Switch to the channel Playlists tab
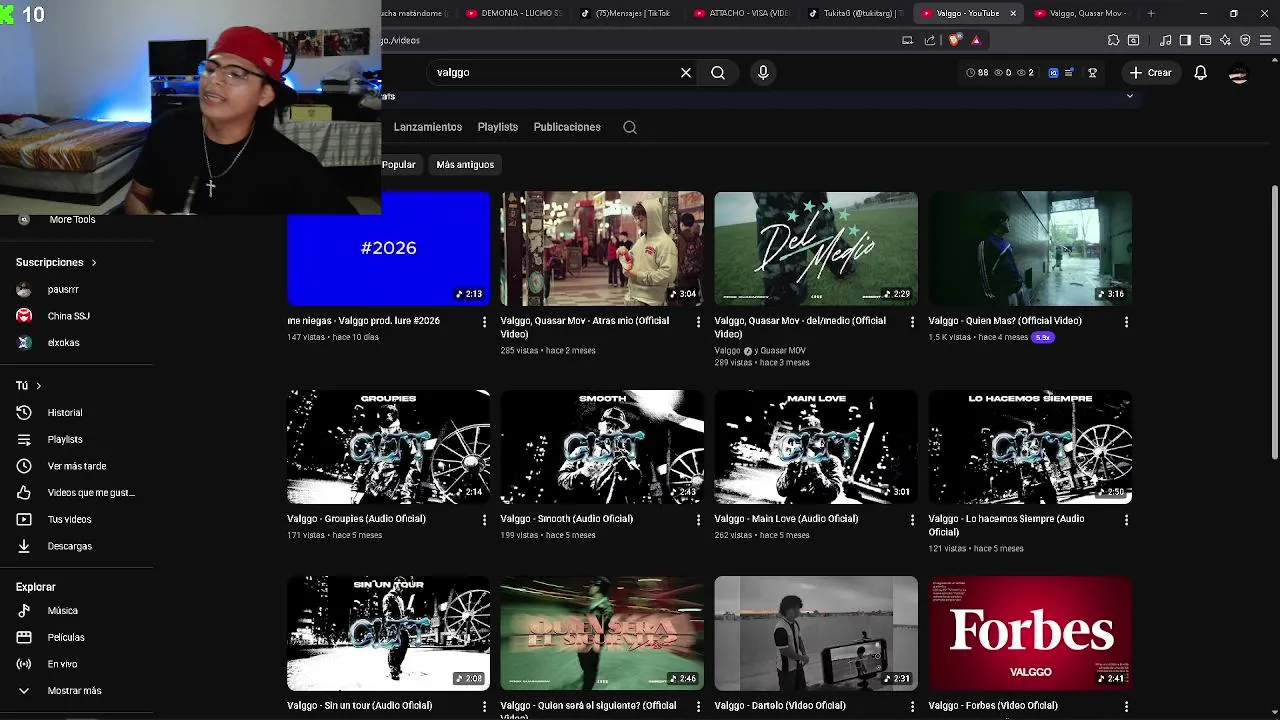The width and height of the screenshot is (1280, 720). coord(498,127)
